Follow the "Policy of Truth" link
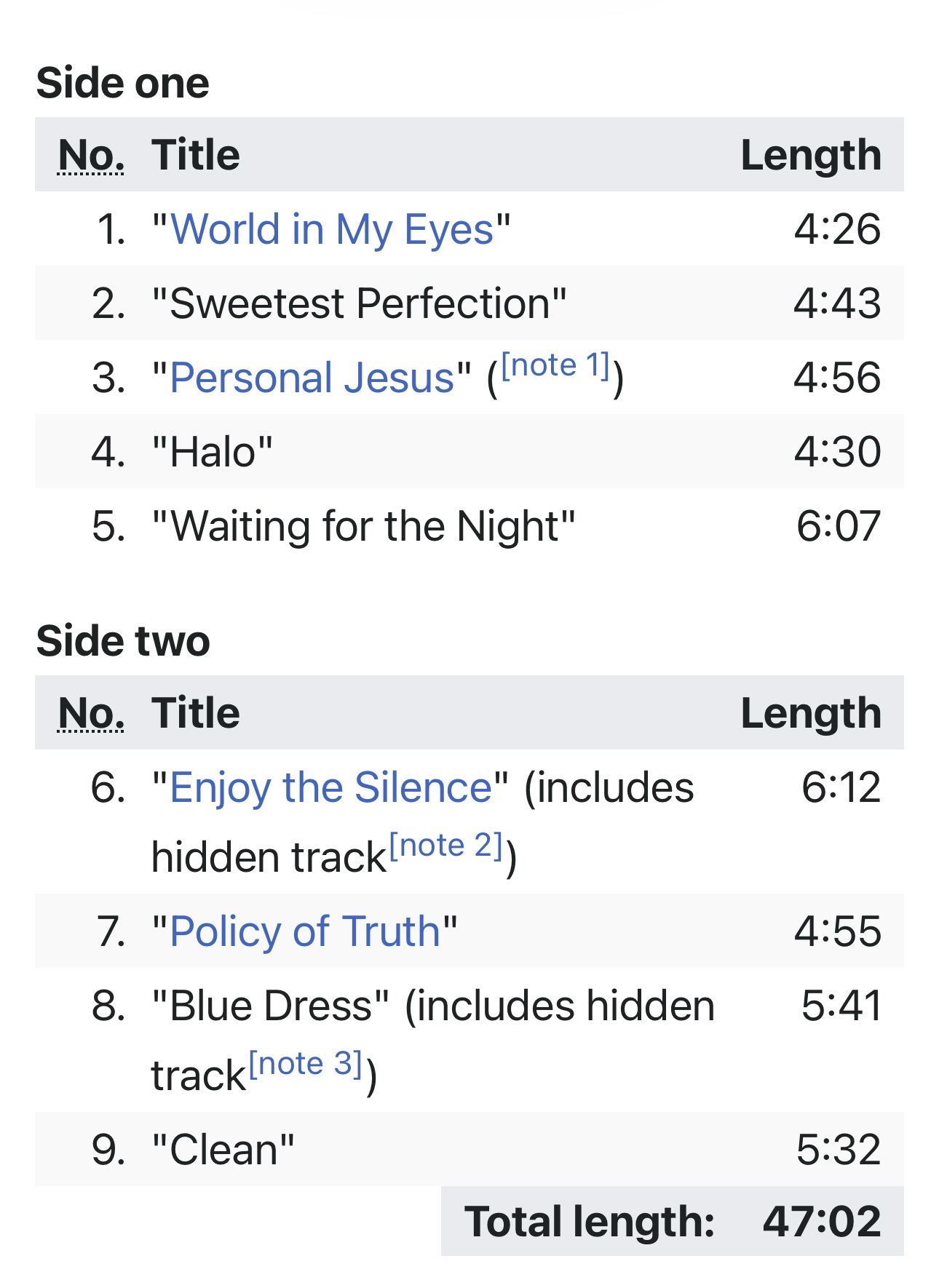 coord(305,931)
